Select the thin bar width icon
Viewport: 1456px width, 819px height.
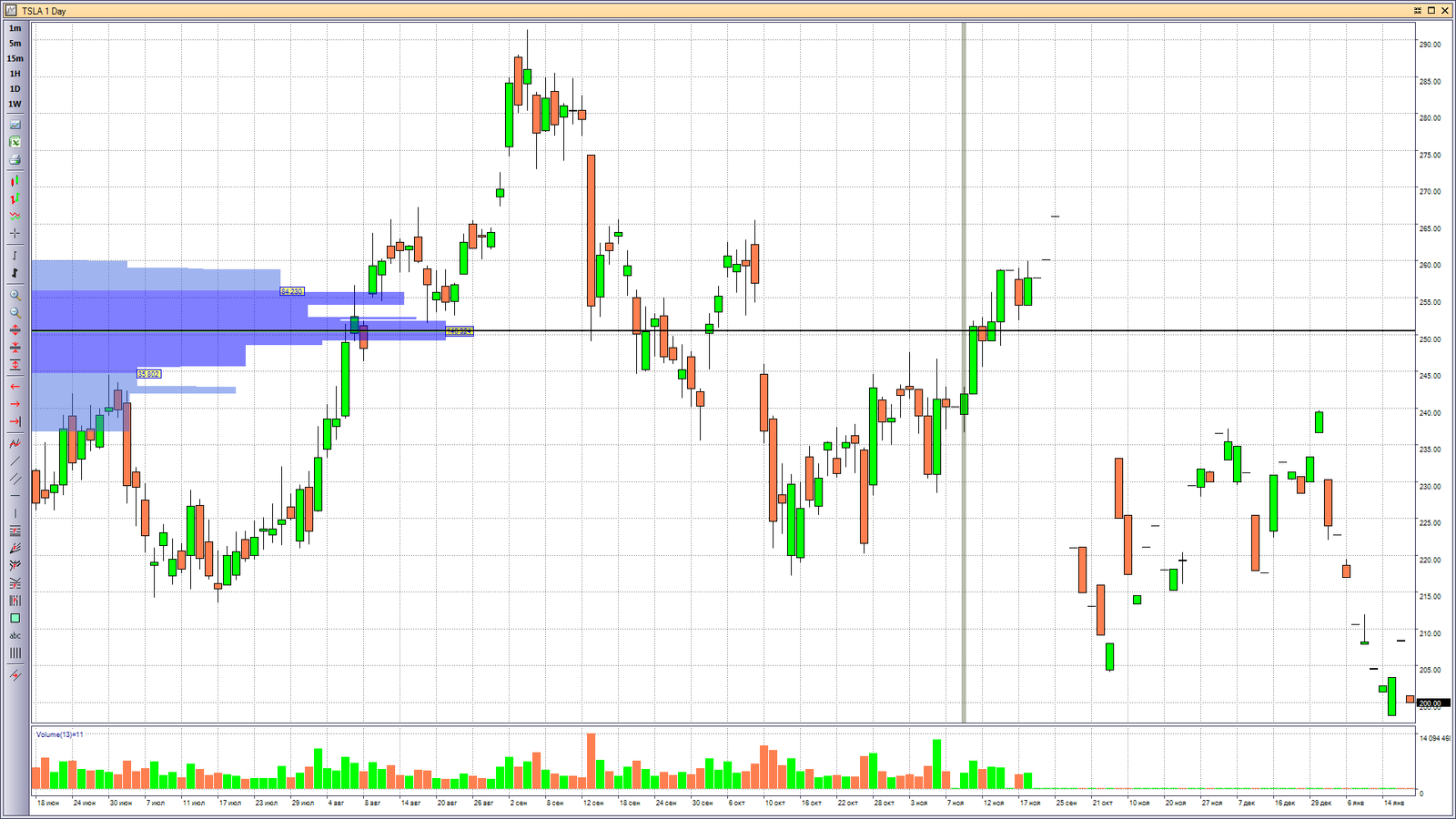click(x=15, y=256)
